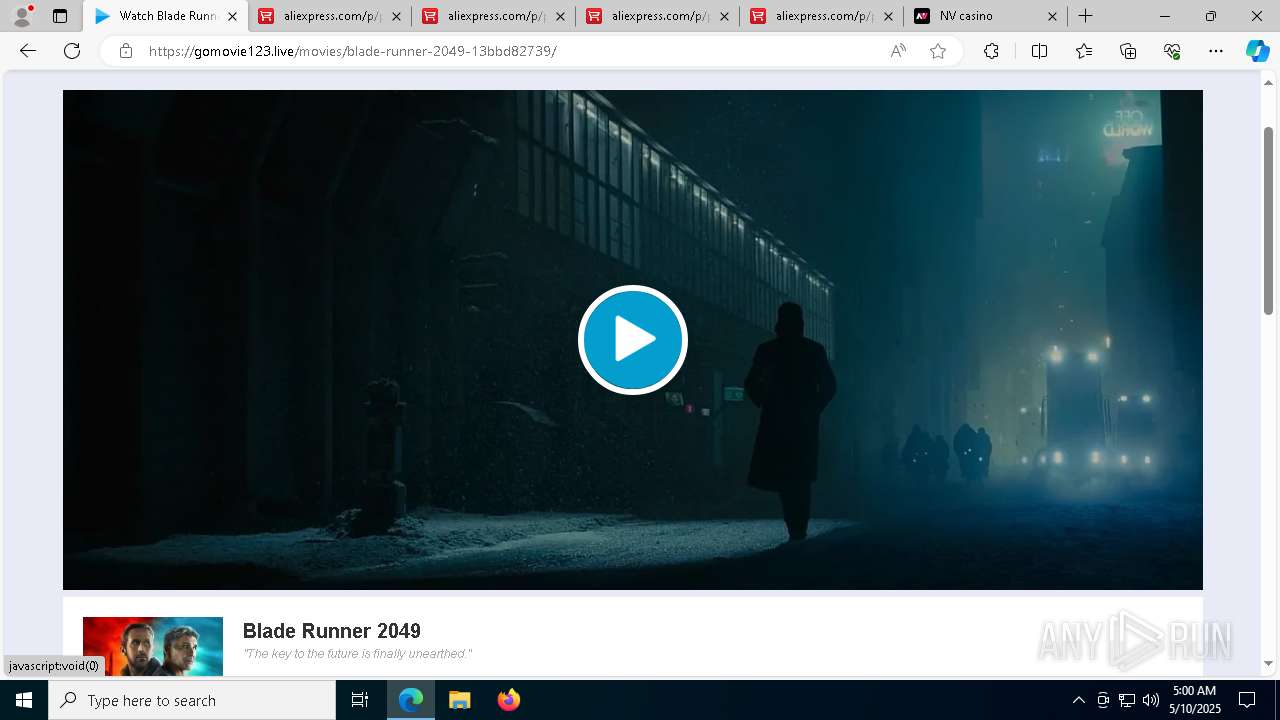Click the movie tagline text
Viewport: 1280px width, 720px height.
tap(357, 654)
